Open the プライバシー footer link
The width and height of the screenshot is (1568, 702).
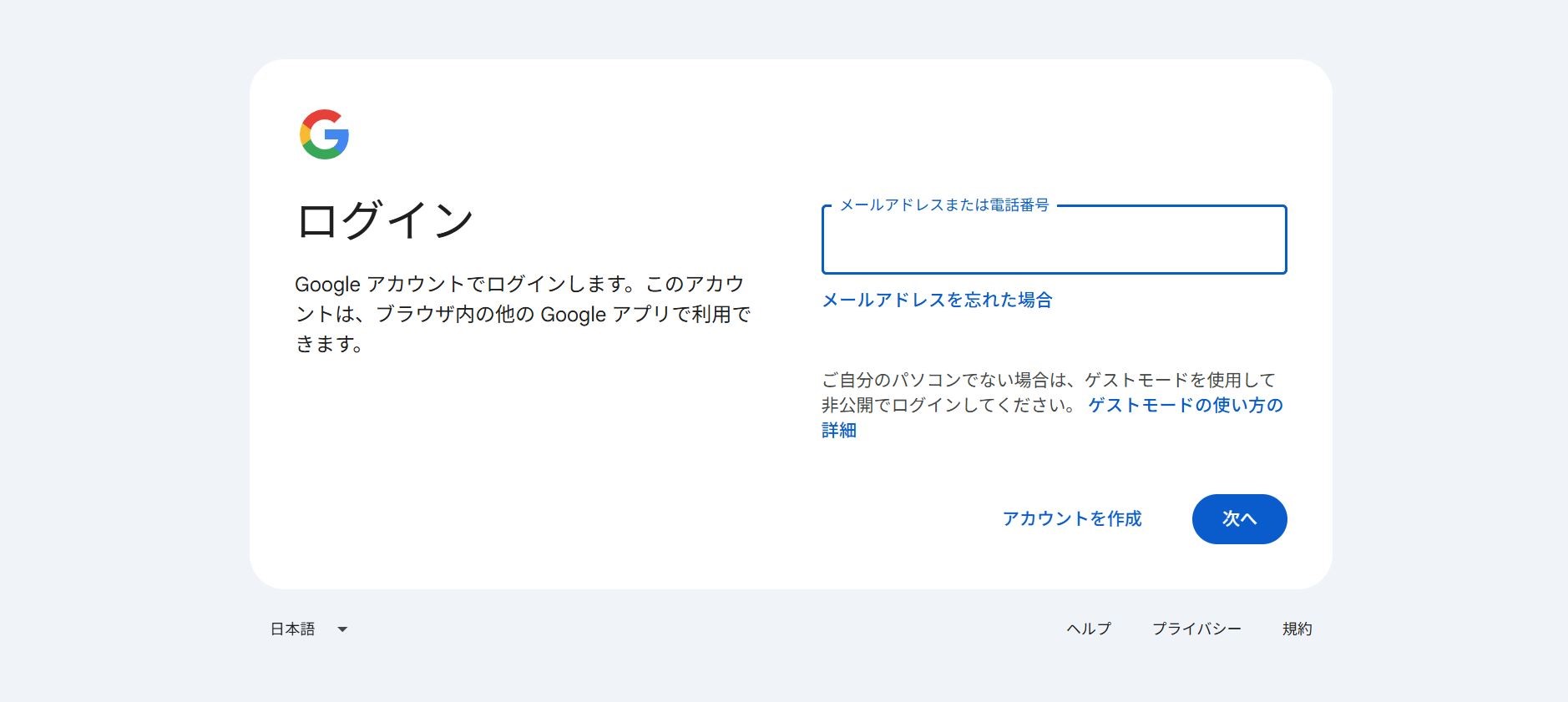1196,629
